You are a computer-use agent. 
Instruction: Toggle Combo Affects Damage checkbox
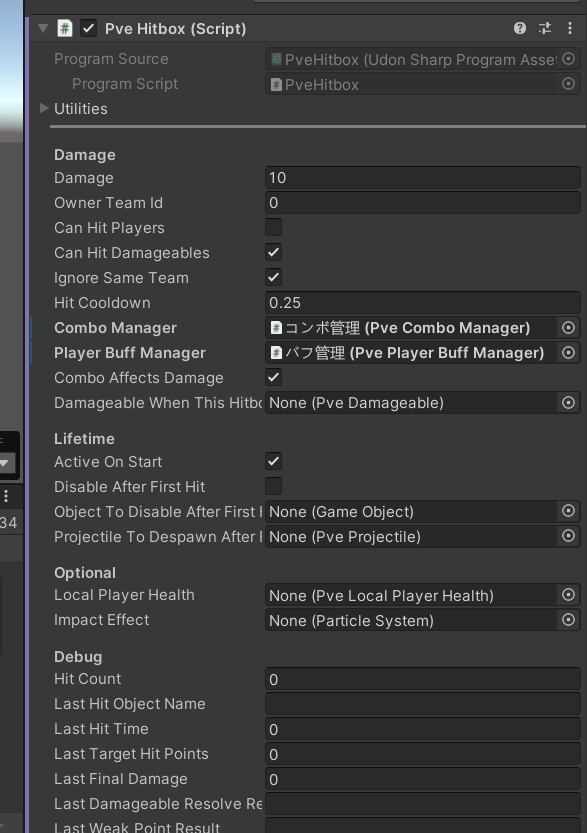pos(274,378)
